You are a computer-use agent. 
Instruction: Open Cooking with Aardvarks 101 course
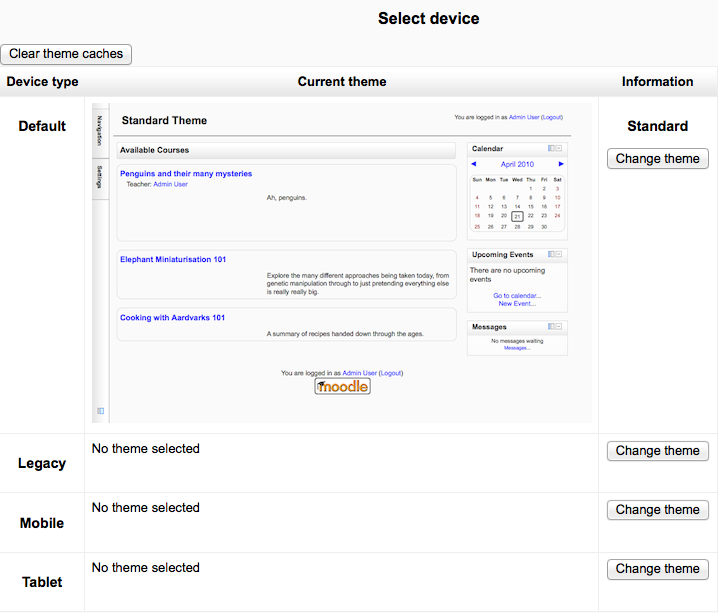pyautogui.click(x=172, y=318)
